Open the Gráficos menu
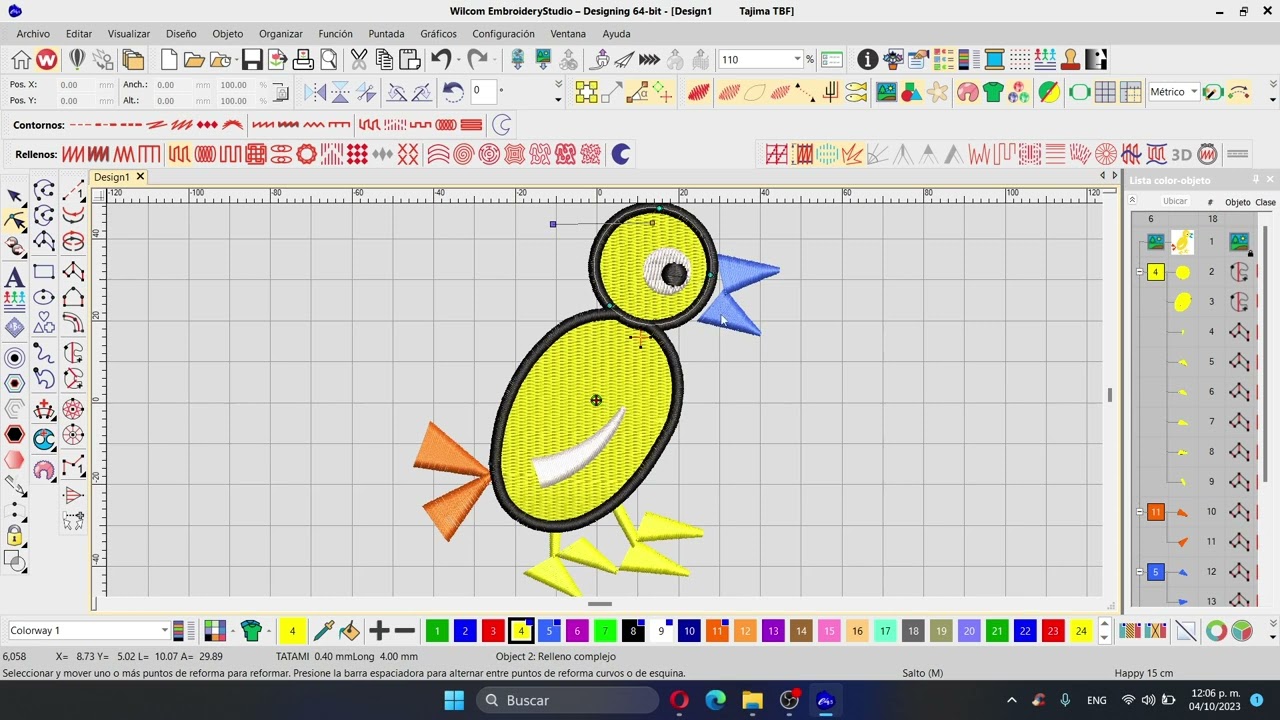This screenshot has height=720, width=1280. (x=438, y=33)
